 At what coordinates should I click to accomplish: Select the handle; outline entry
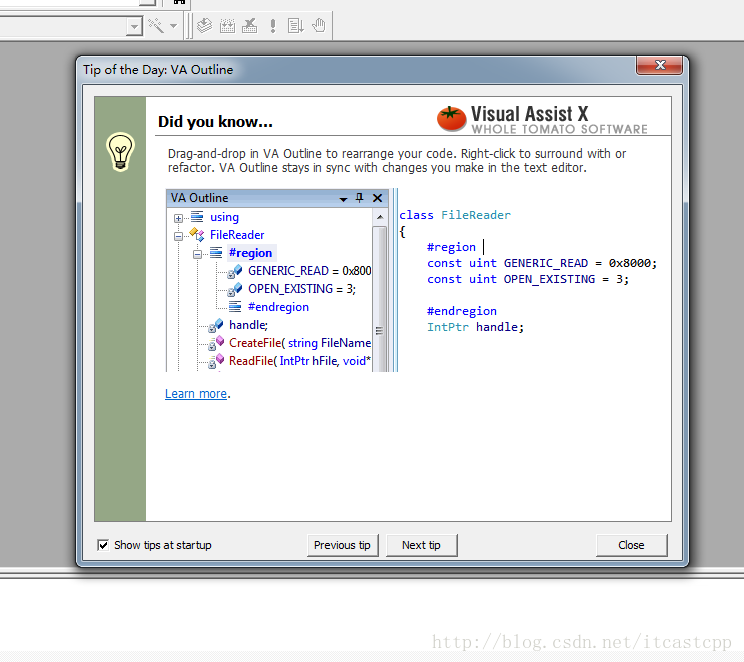pyautogui.click(x=248, y=325)
